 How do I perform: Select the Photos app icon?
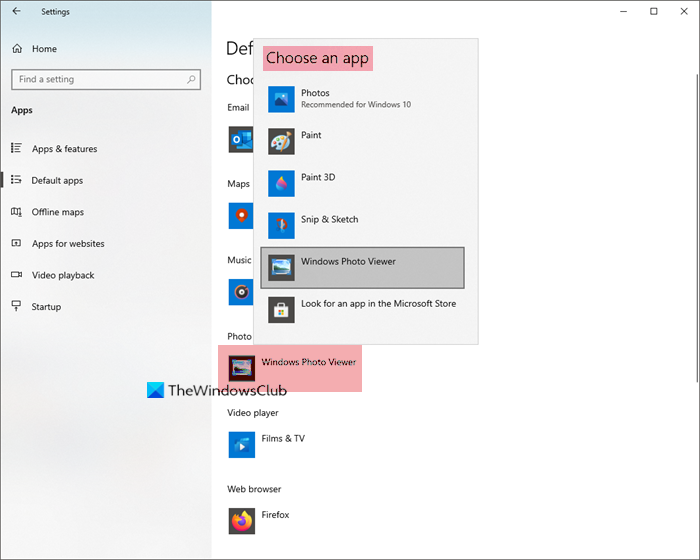282,99
